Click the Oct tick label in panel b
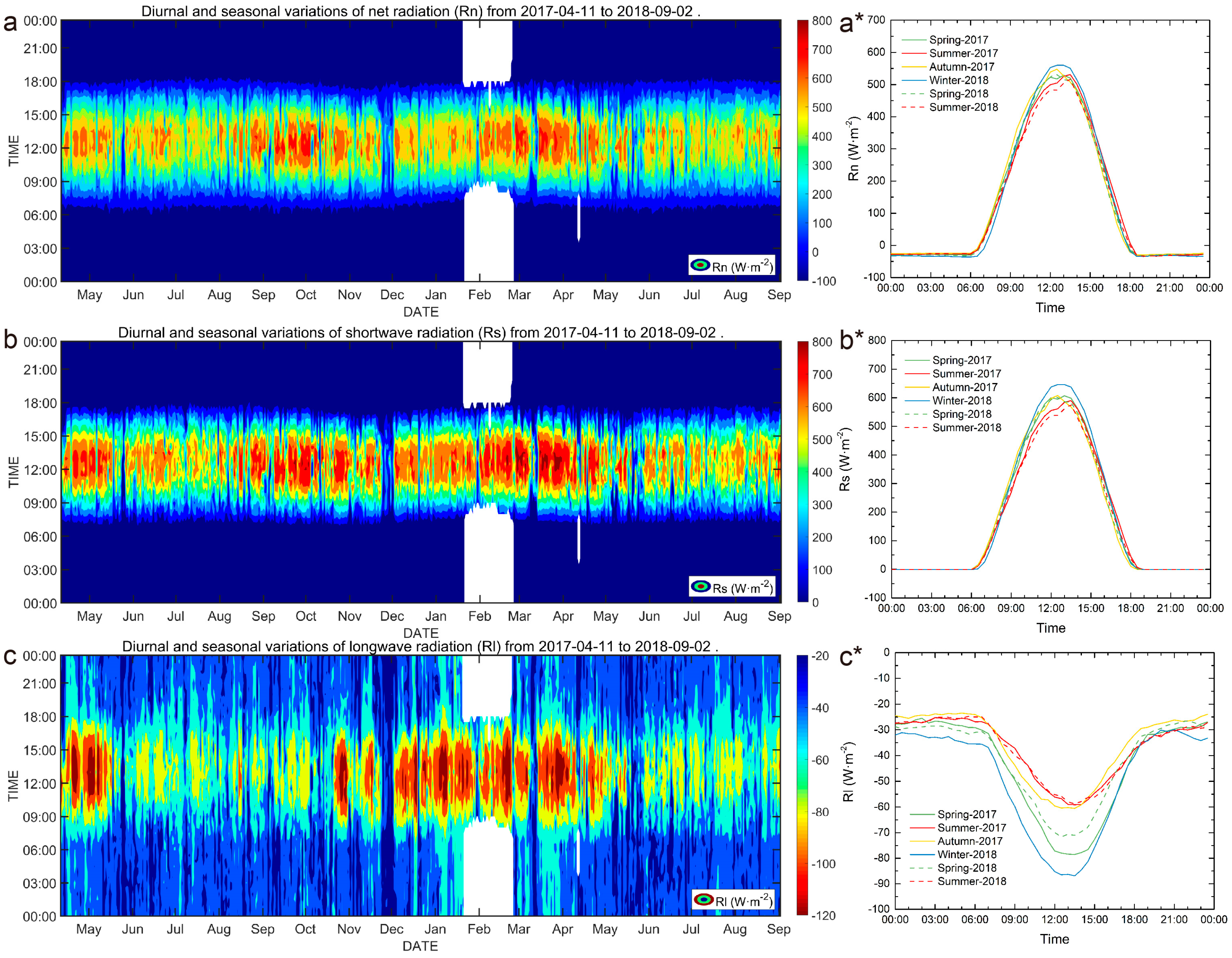The image size is (1232, 958). (306, 616)
